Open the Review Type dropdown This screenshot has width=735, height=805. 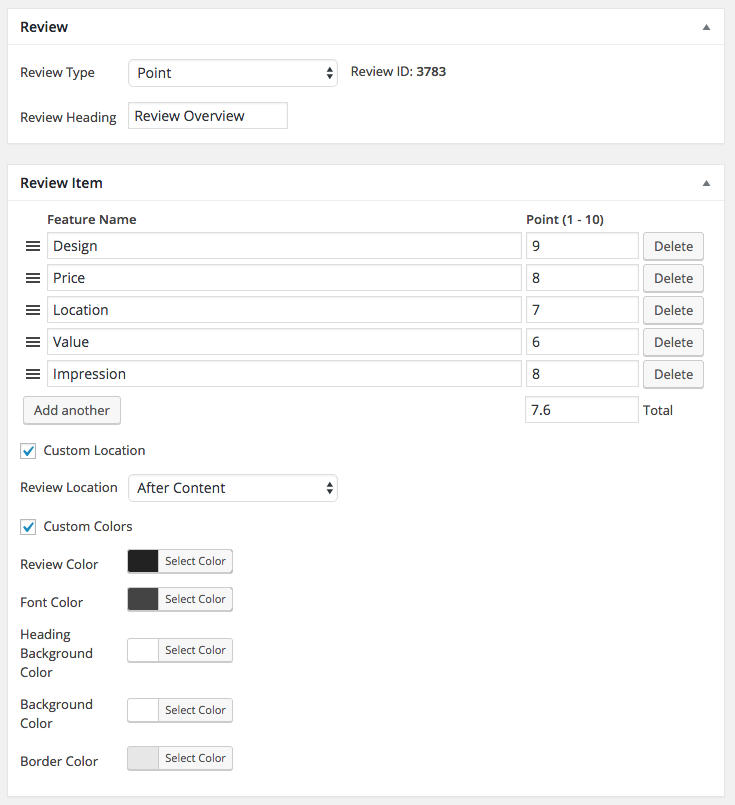click(233, 73)
